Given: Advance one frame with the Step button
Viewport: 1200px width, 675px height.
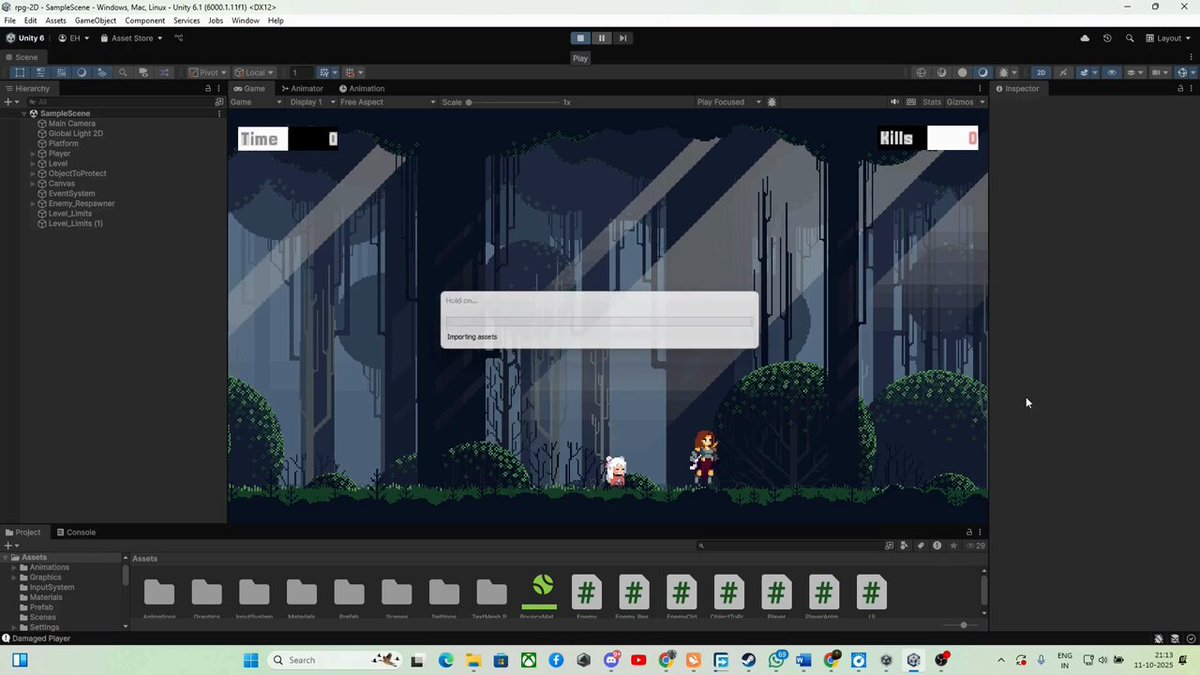Looking at the screenshot, I should click(623, 38).
